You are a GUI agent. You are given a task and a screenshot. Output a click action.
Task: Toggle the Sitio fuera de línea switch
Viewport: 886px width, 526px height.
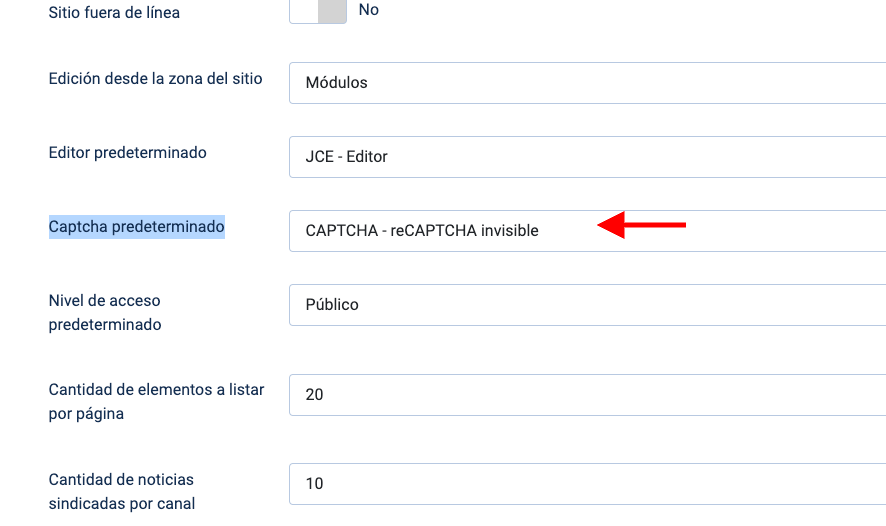click(x=318, y=11)
